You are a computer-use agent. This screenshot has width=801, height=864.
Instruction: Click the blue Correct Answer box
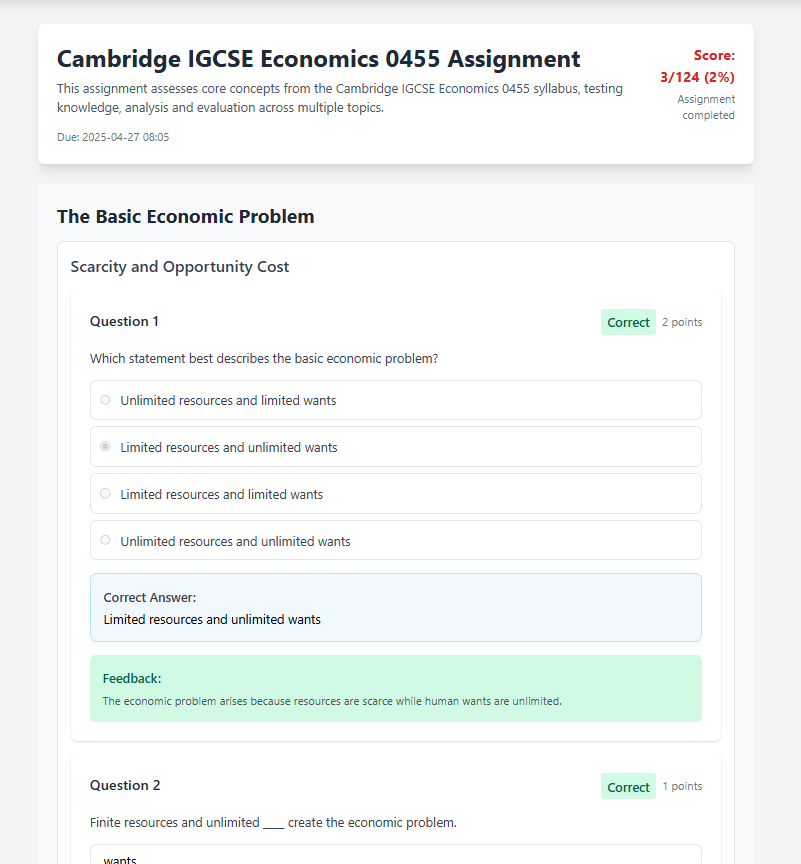pos(395,607)
